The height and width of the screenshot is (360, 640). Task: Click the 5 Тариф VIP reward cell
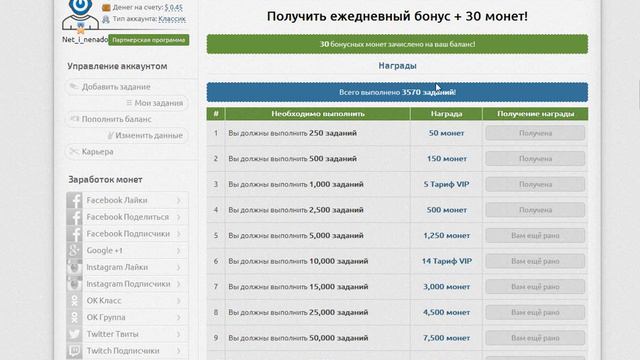[446, 184]
